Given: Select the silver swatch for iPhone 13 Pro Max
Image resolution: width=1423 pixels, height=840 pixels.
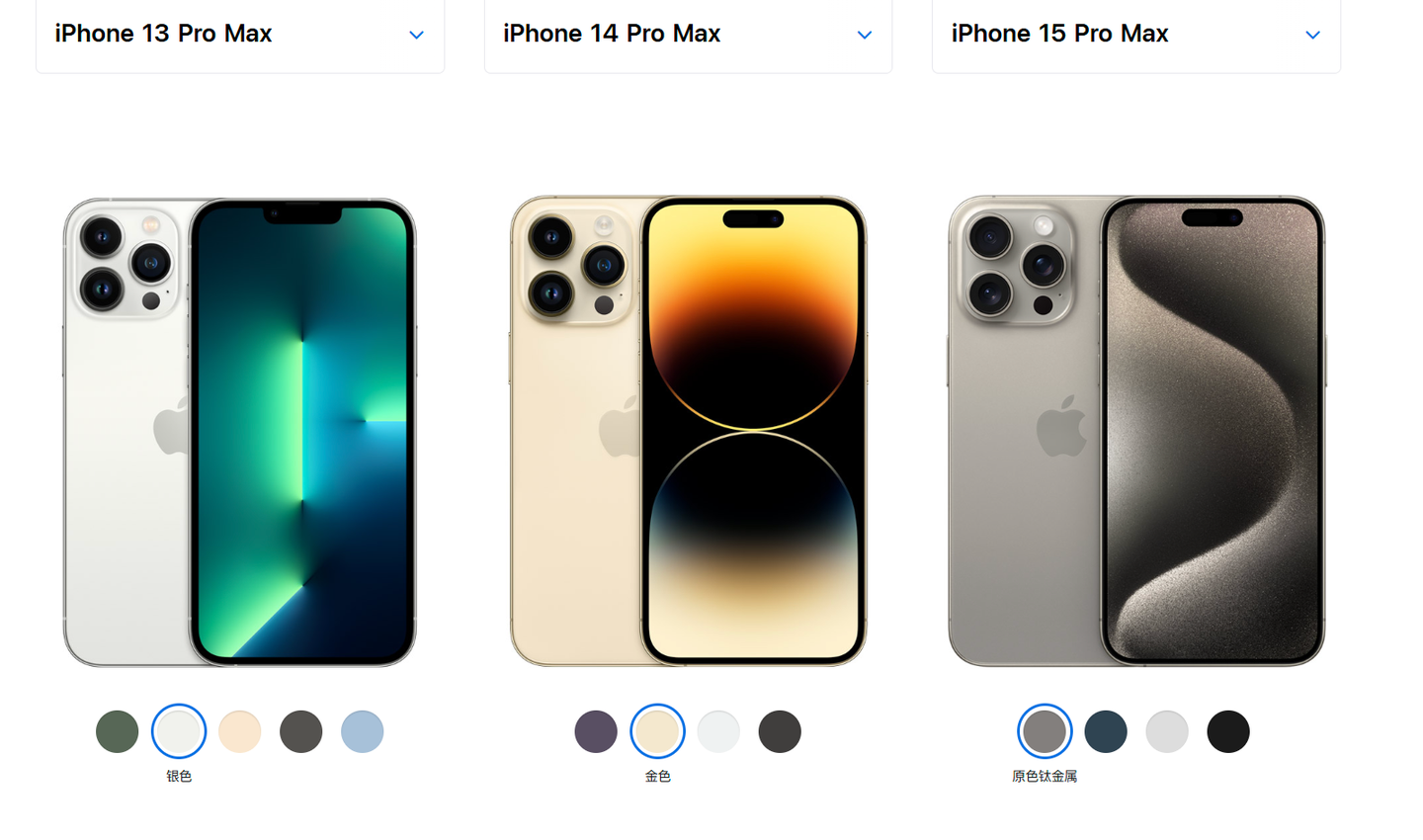Looking at the screenshot, I should [x=179, y=731].
